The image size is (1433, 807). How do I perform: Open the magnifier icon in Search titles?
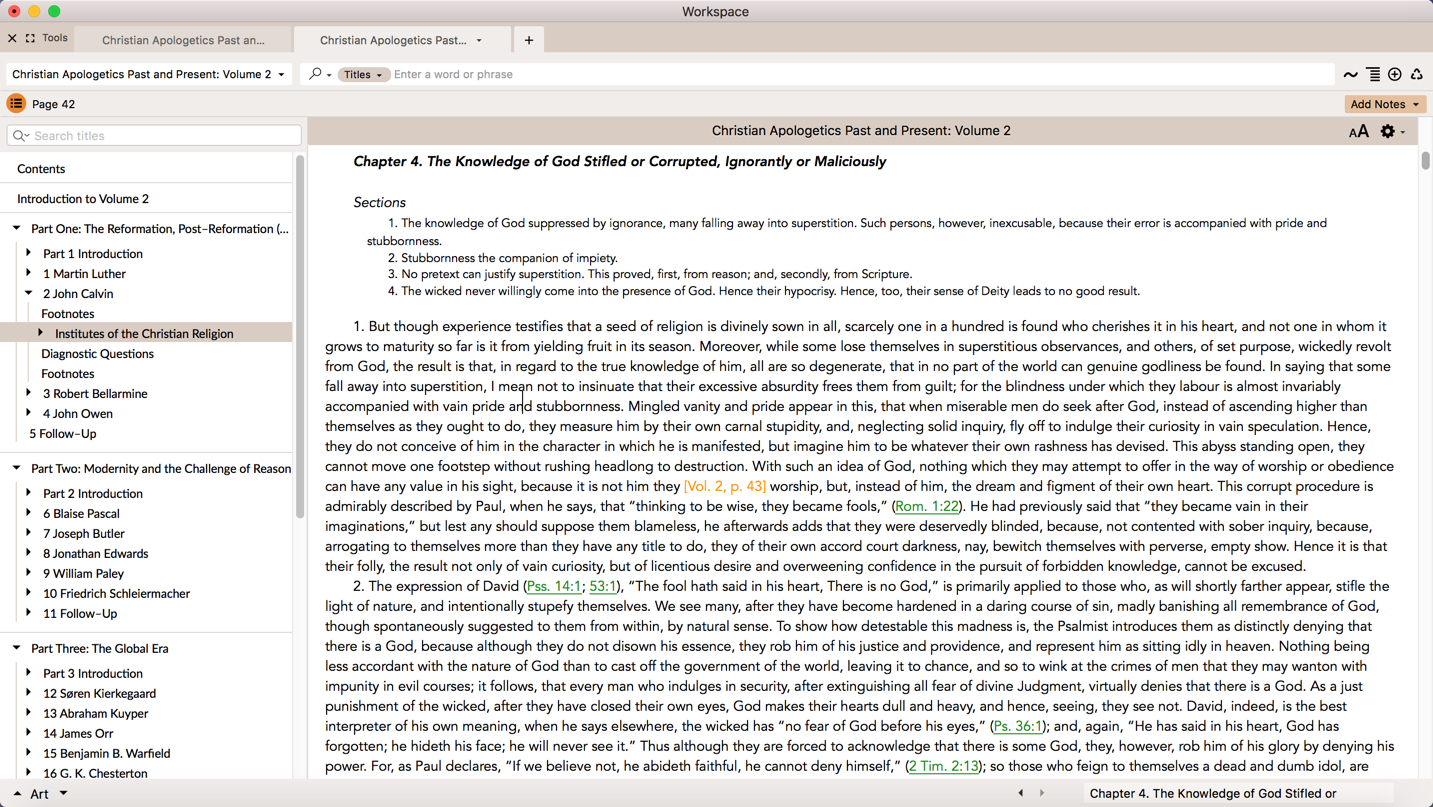(x=21, y=135)
